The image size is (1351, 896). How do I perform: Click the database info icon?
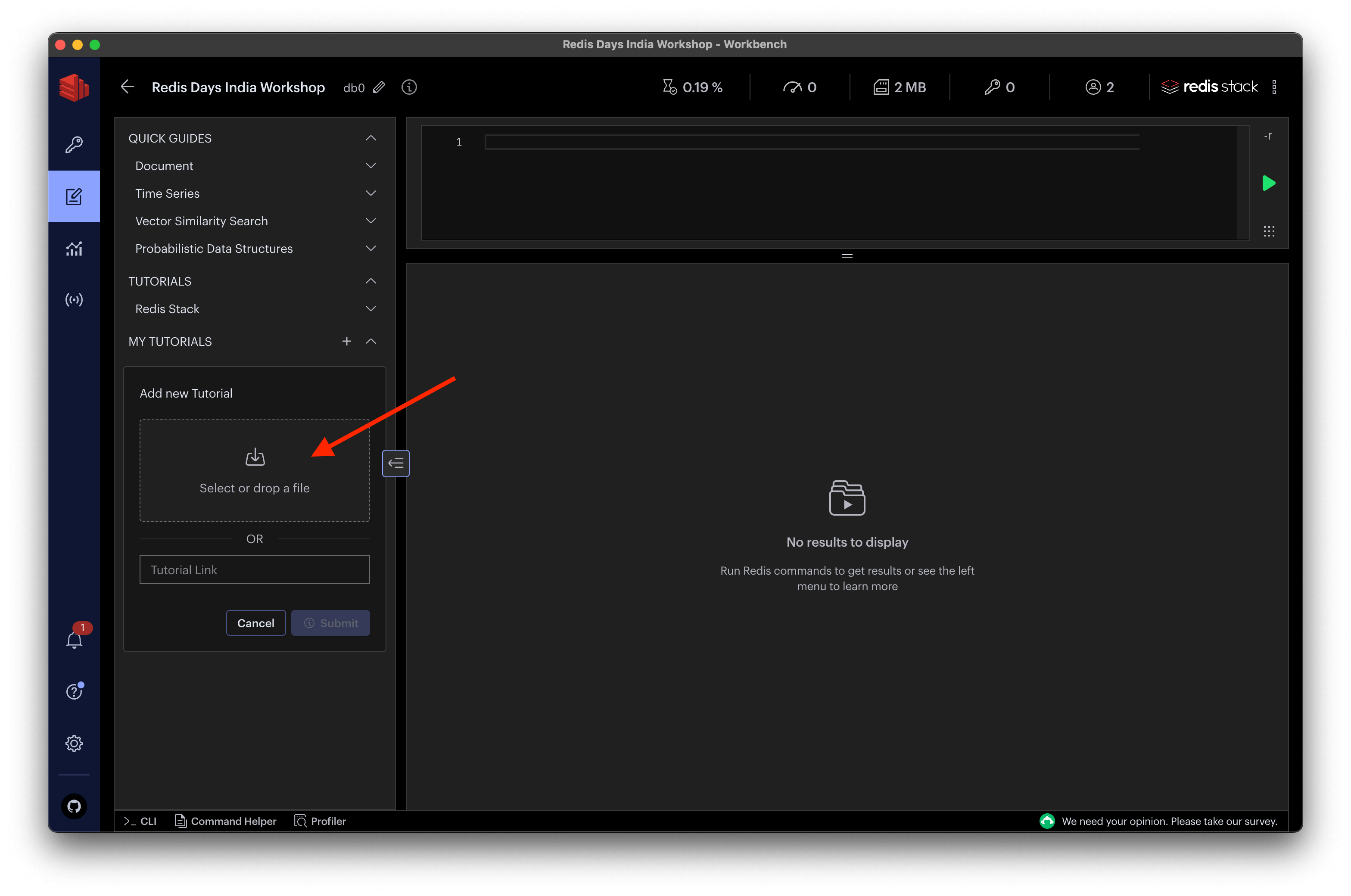[x=409, y=87]
